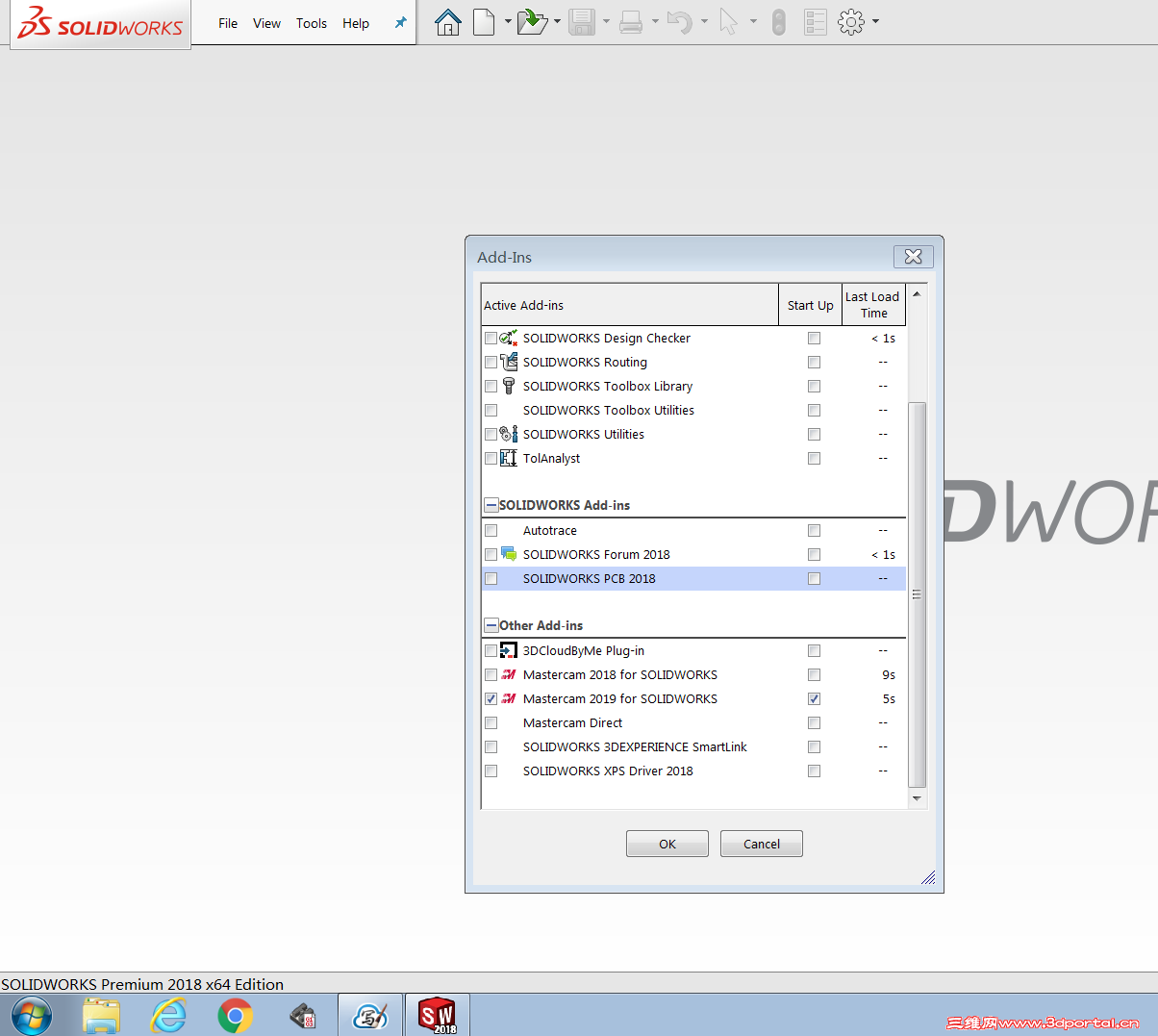Image resolution: width=1158 pixels, height=1036 pixels.
Task: Click the SOLIDWORKS Utilities icon
Action: [x=509, y=434]
